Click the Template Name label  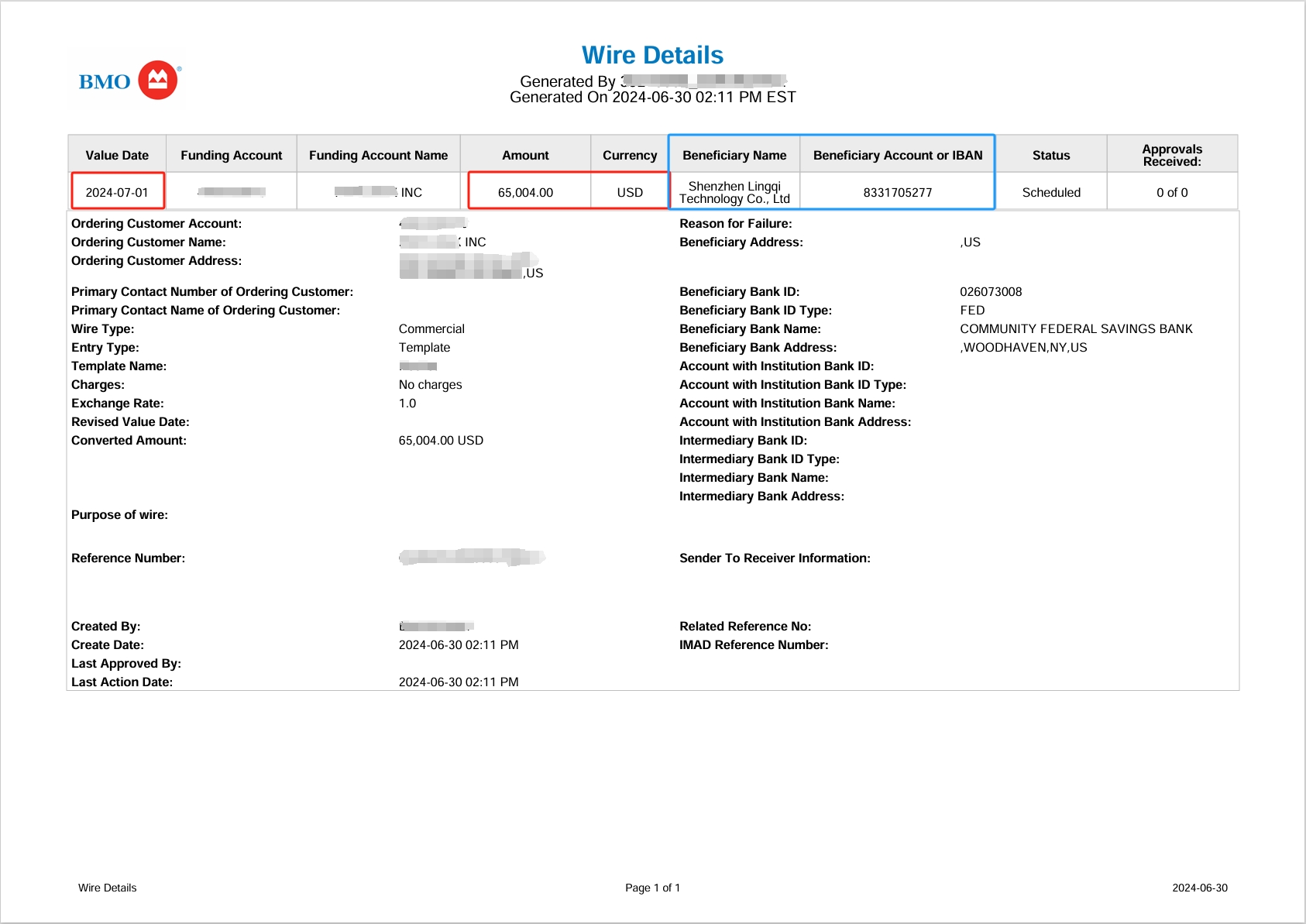(x=119, y=366)
